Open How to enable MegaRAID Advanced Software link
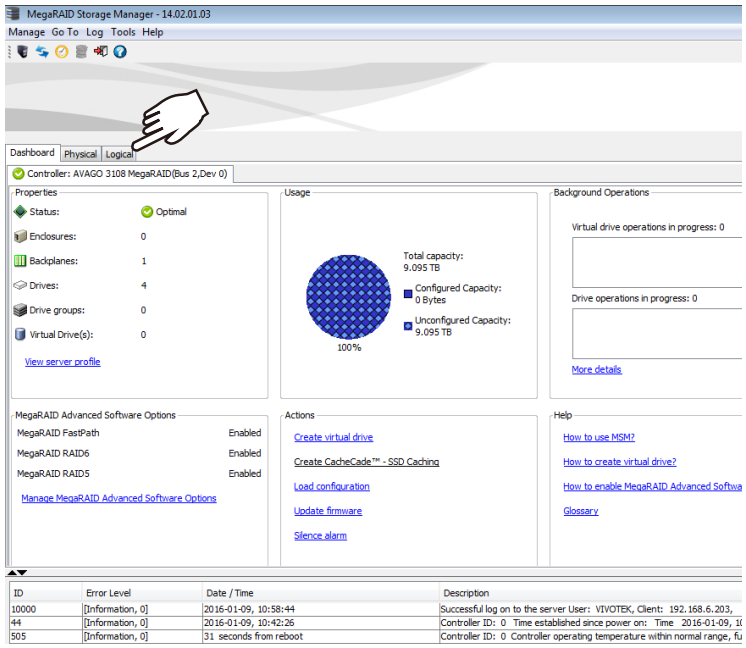 [652, 486]
